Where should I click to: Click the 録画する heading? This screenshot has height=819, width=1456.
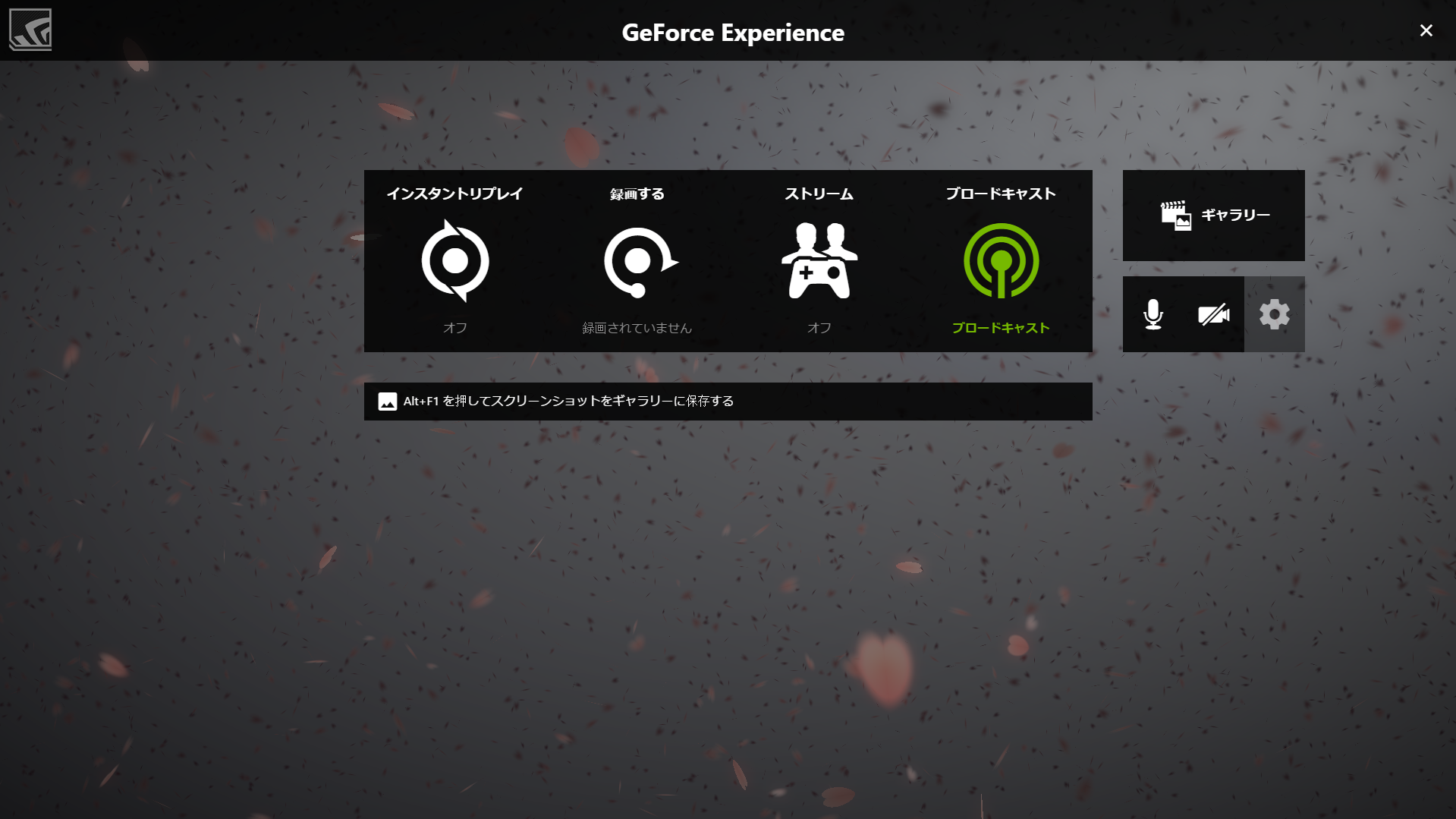click(637, 194)
